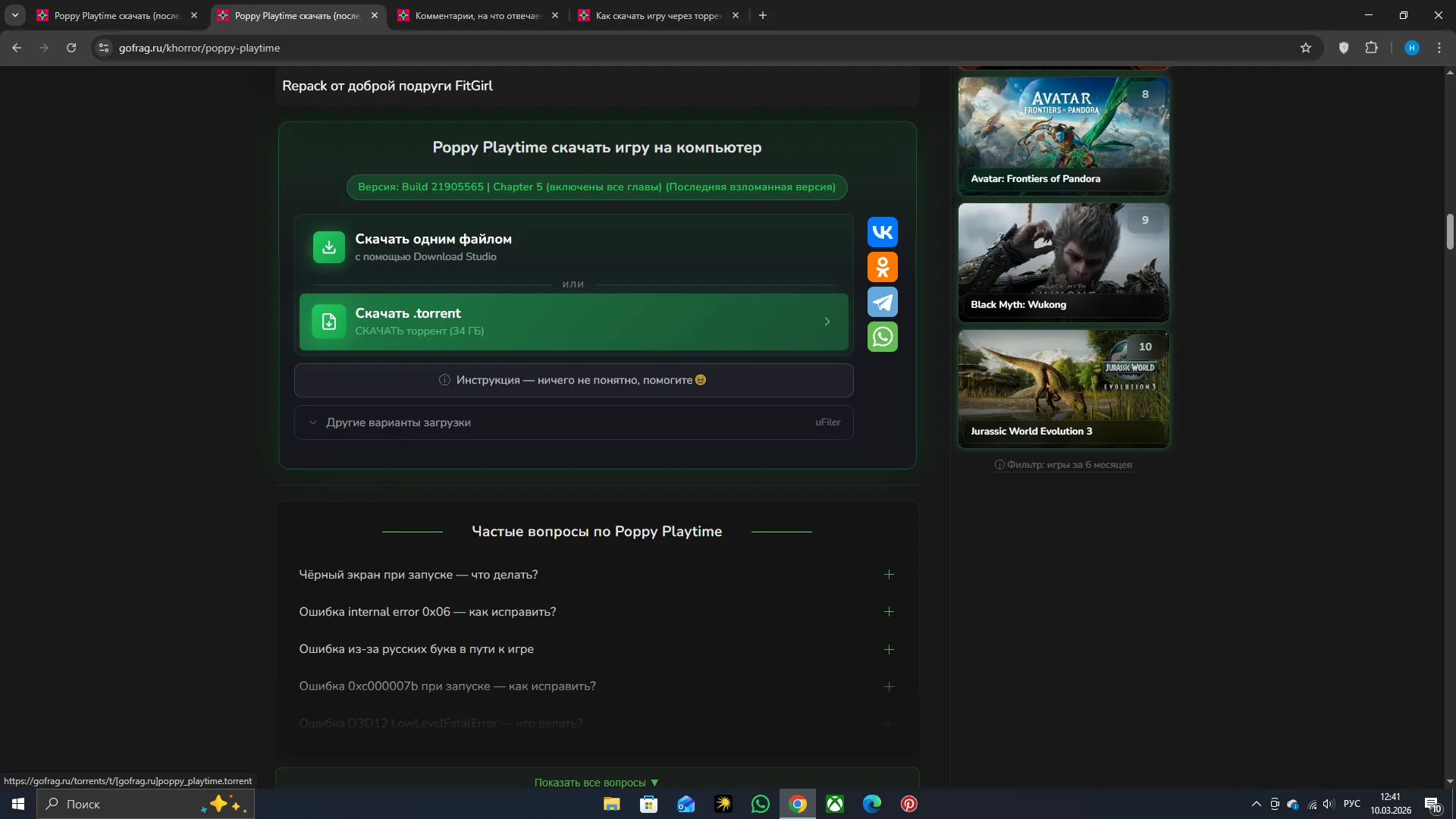The image size is (1456, 819).
Task: Open browser extensions puzzle icon
Action: pyautogui.click(x=1371, y=48)
